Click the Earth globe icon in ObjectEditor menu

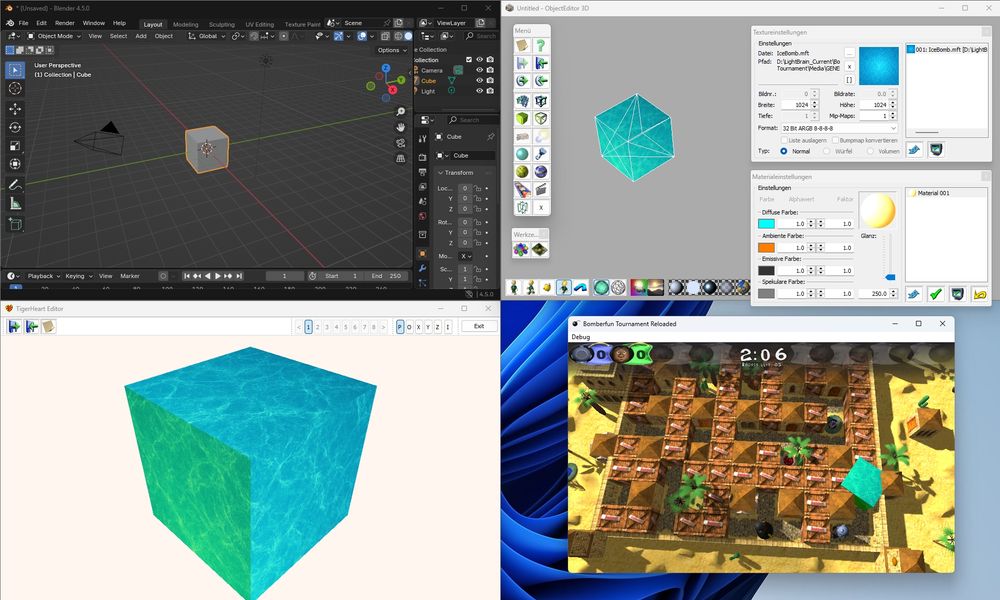540,172
